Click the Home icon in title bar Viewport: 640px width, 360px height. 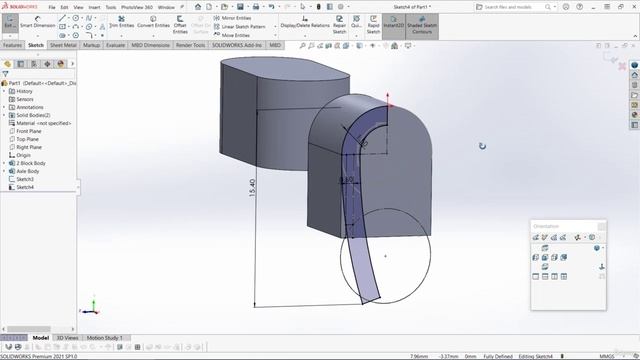click(198, 7)
